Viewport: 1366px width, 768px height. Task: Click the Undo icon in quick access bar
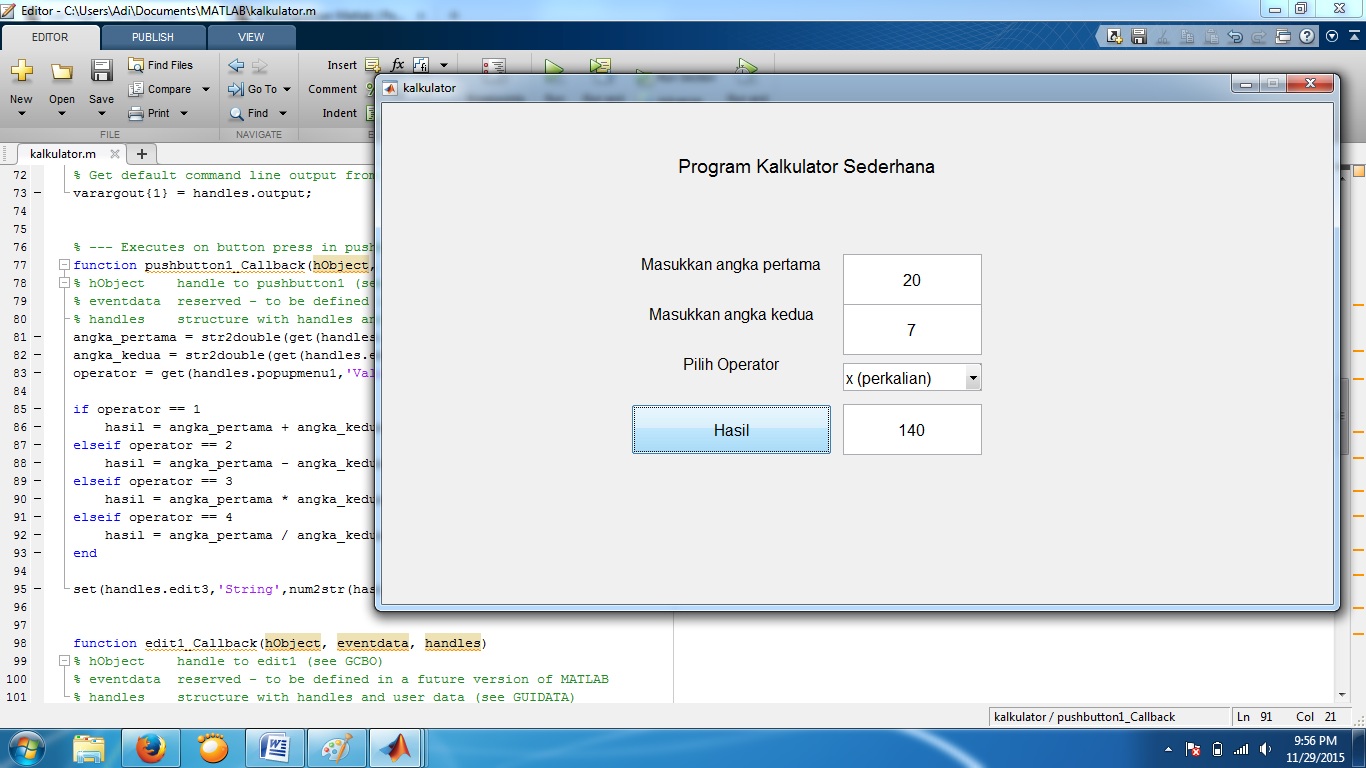(x=1235, y=37)
